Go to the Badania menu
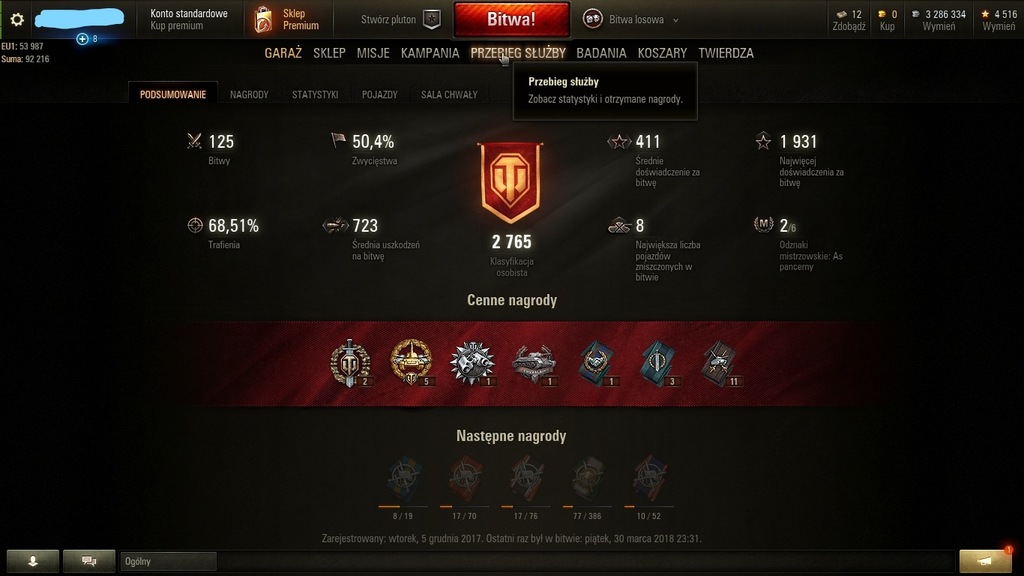 601,53
